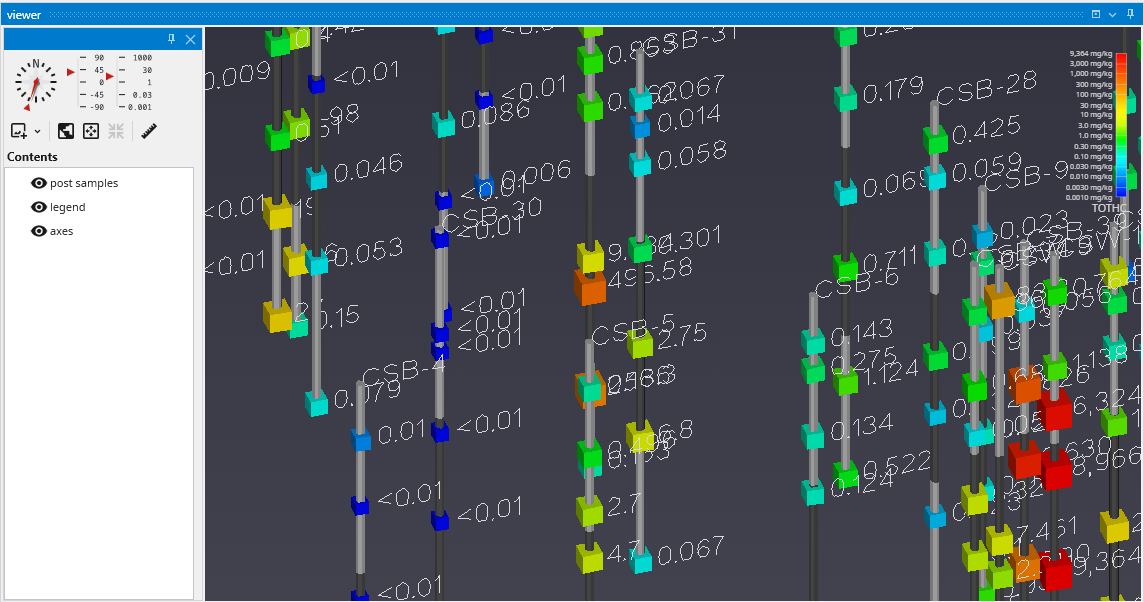Pin the viewer properties side panel
1144x602 pixels.
pos(171,39)
